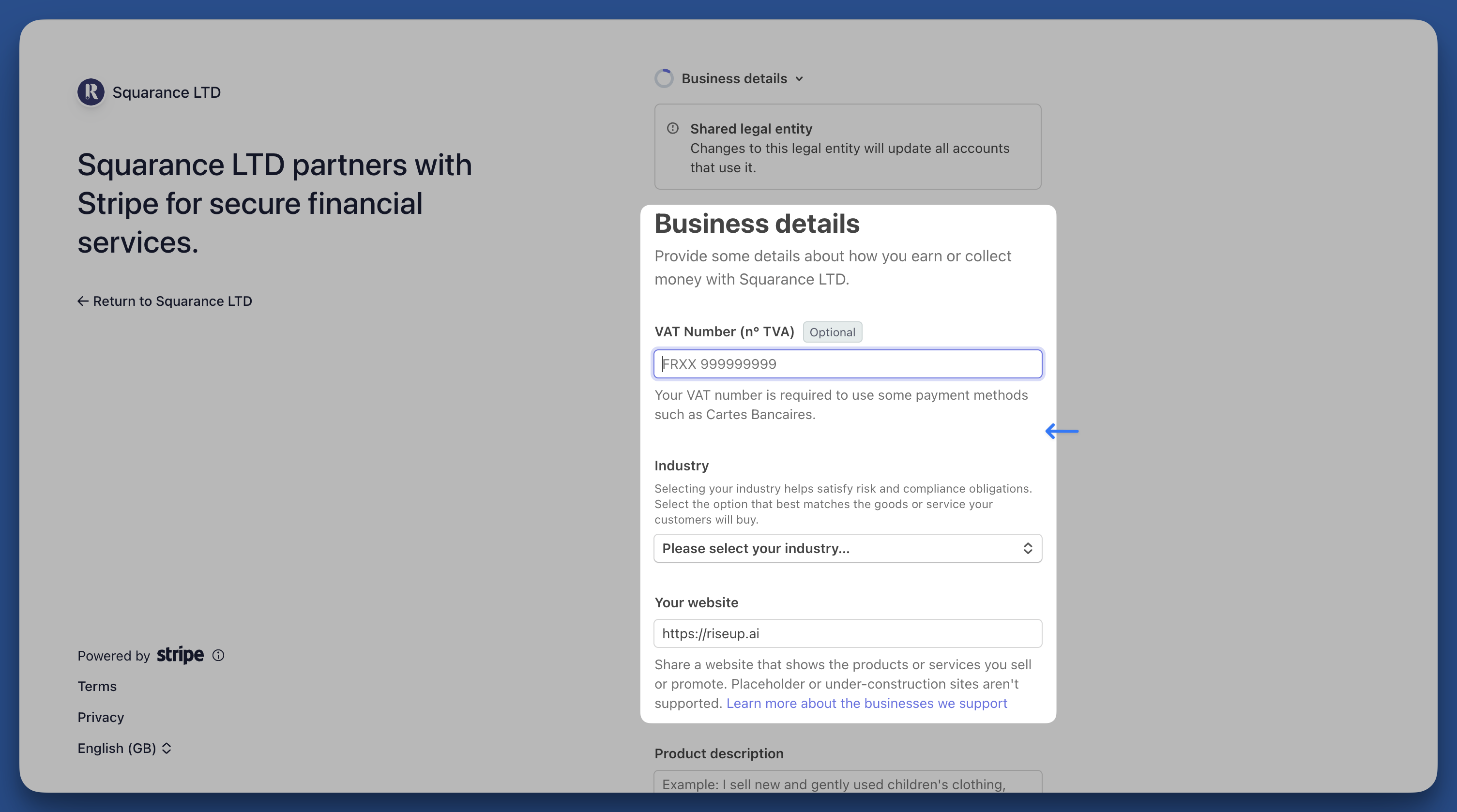This screenshot has width=1457, height=812.
Task: Click the Industry field label
Action: pos(681,466)
